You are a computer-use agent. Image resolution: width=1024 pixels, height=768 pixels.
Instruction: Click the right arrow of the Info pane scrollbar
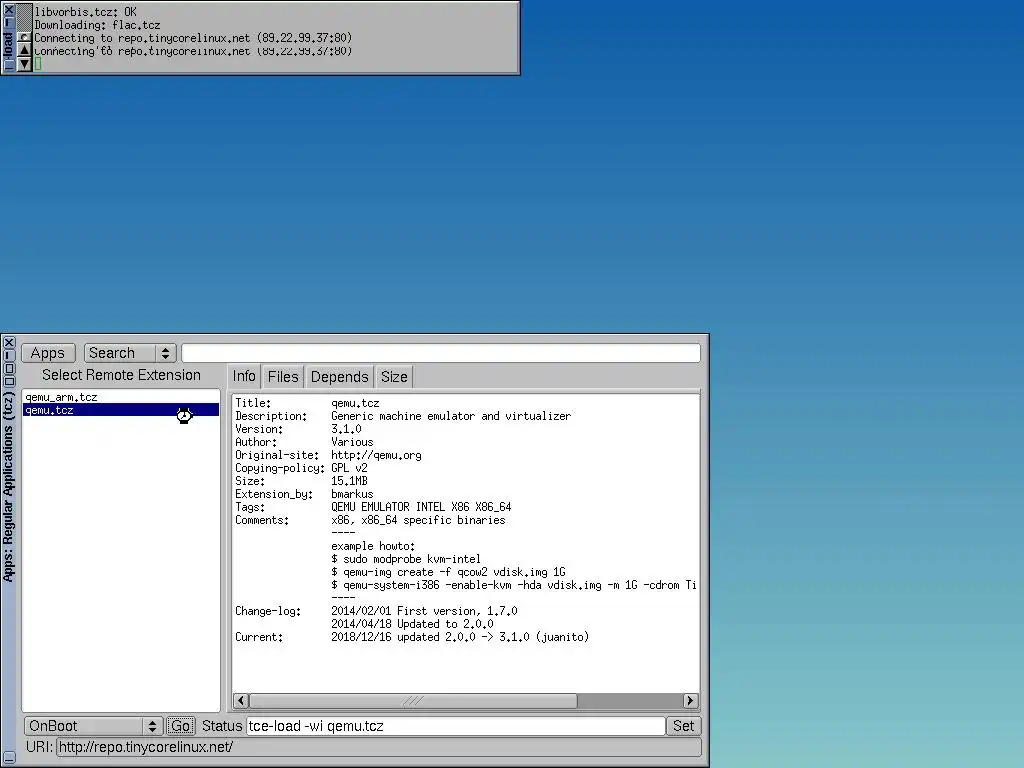pos(690,701)
